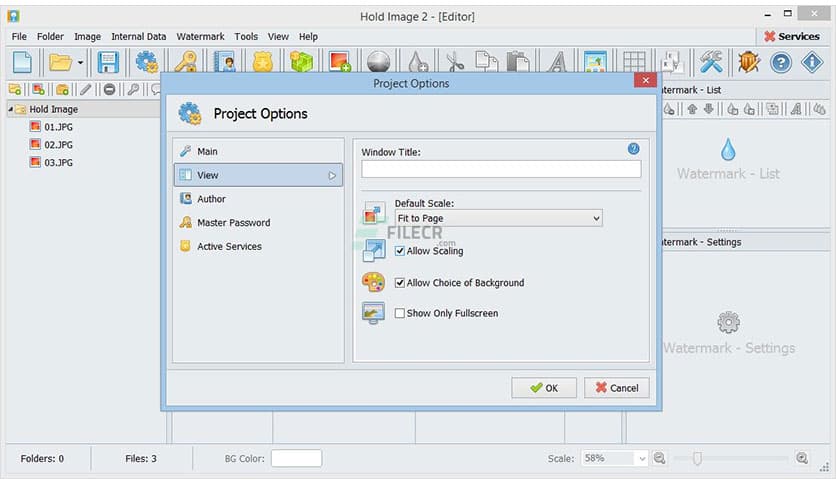Open the Tools menu
Screen dimensions: 836x484
tap(246, 36)
